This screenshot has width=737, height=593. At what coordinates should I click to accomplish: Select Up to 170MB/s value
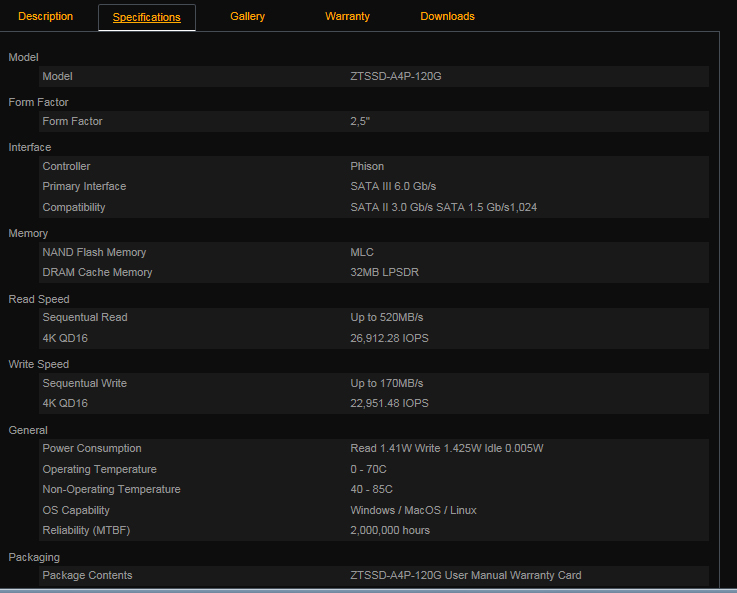[x=387, y=383]
